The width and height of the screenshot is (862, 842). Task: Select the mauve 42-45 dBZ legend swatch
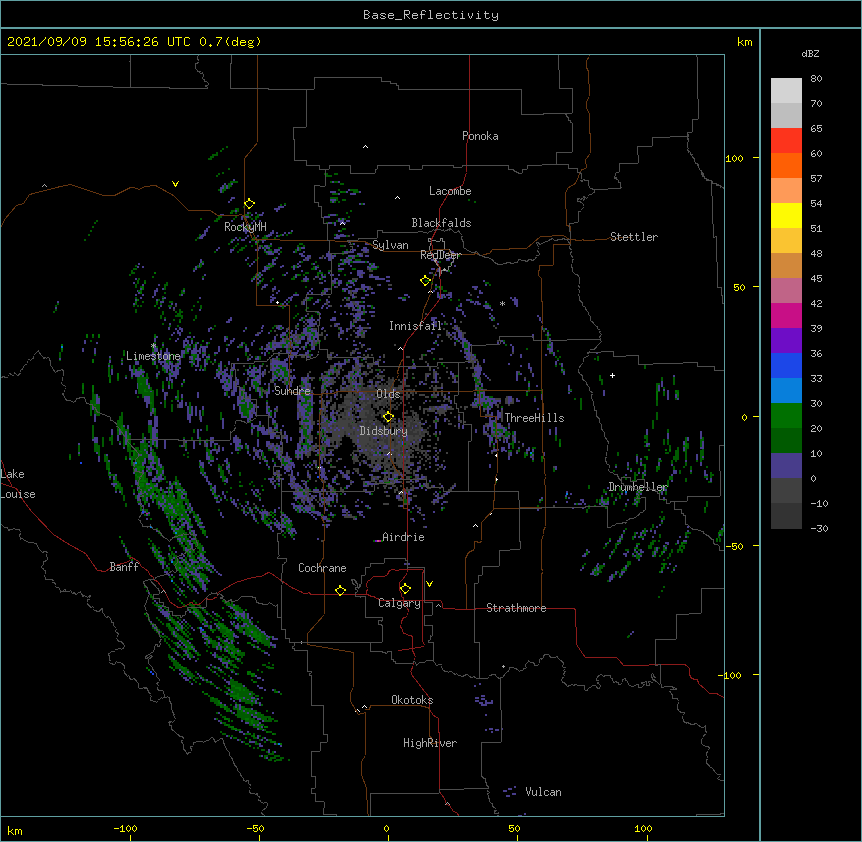(786, 290)
